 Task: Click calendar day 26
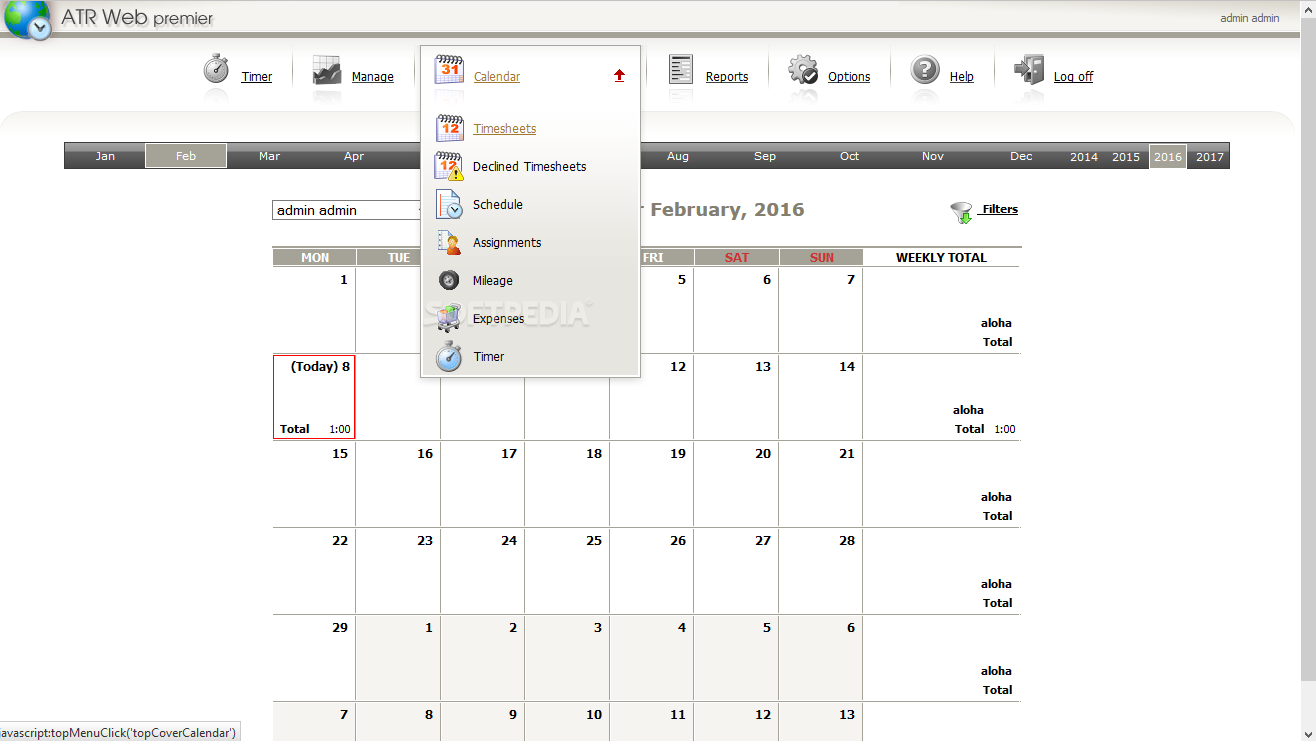click(x=651, y=571)
